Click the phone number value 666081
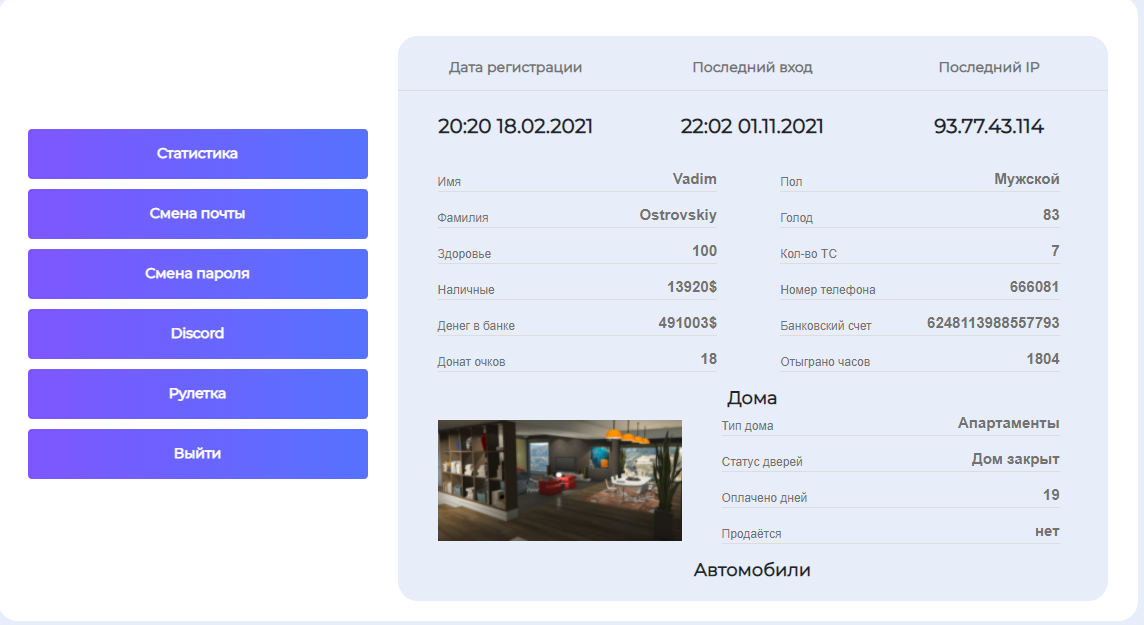Screen dimensions: 1144x625 [1034, 287]
